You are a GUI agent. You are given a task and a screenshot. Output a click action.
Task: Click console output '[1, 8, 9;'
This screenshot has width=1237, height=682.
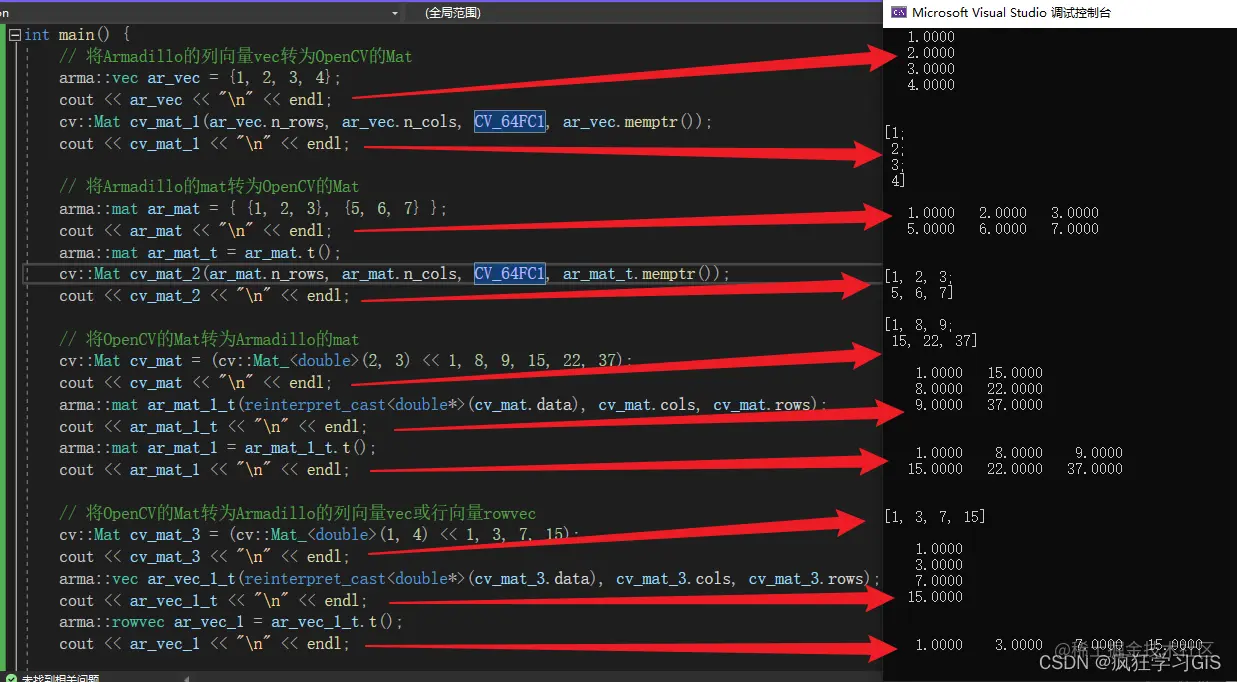(x=918, y=325)
